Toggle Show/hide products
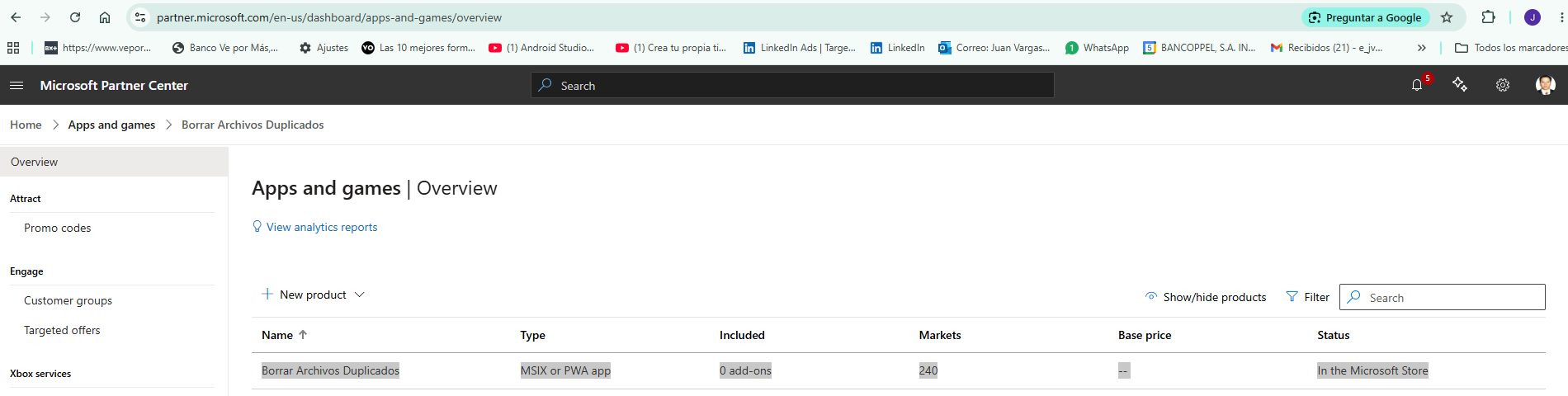 [1205, 297]
